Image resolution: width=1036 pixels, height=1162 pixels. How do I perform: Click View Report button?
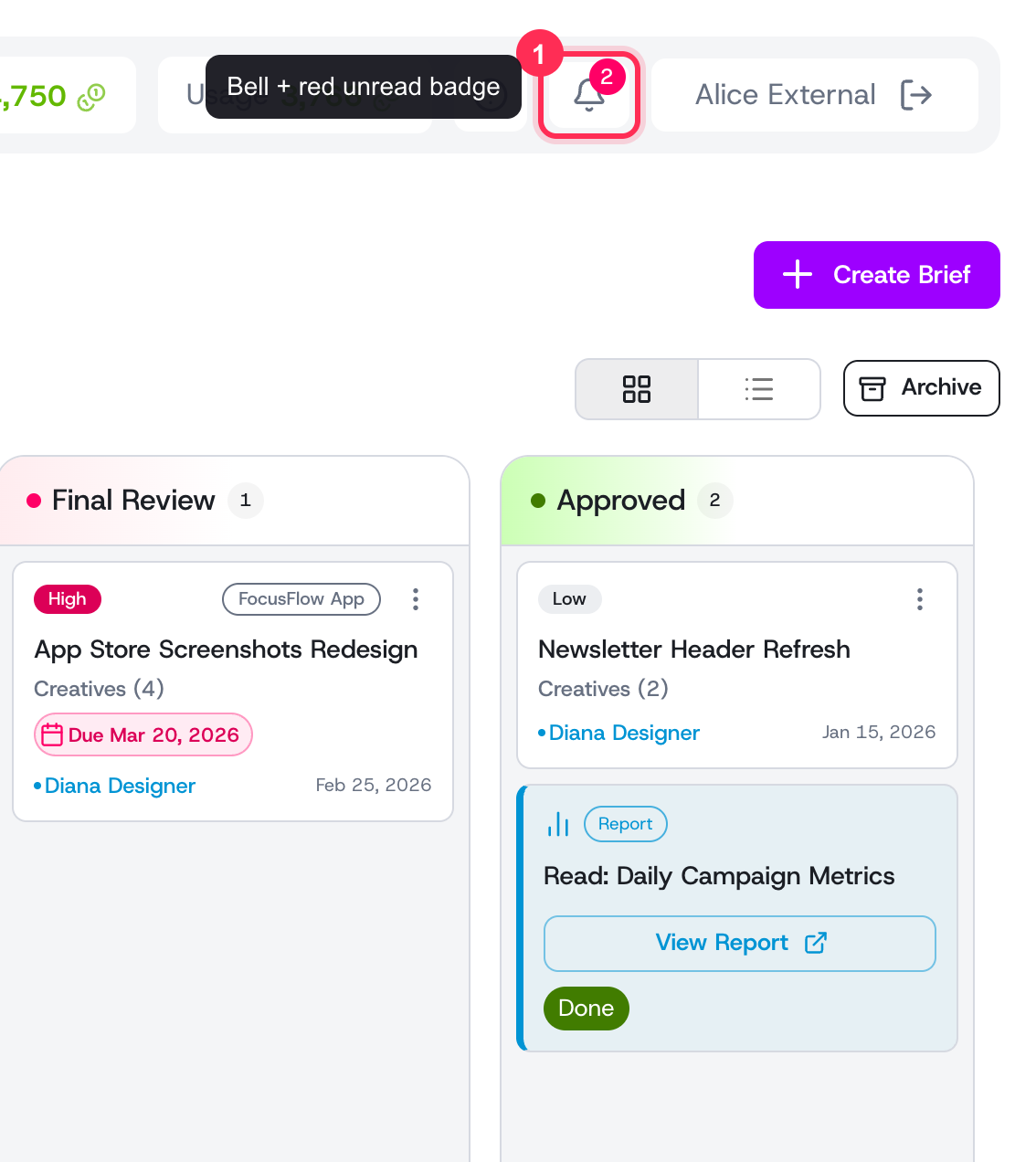pos(740,944)
